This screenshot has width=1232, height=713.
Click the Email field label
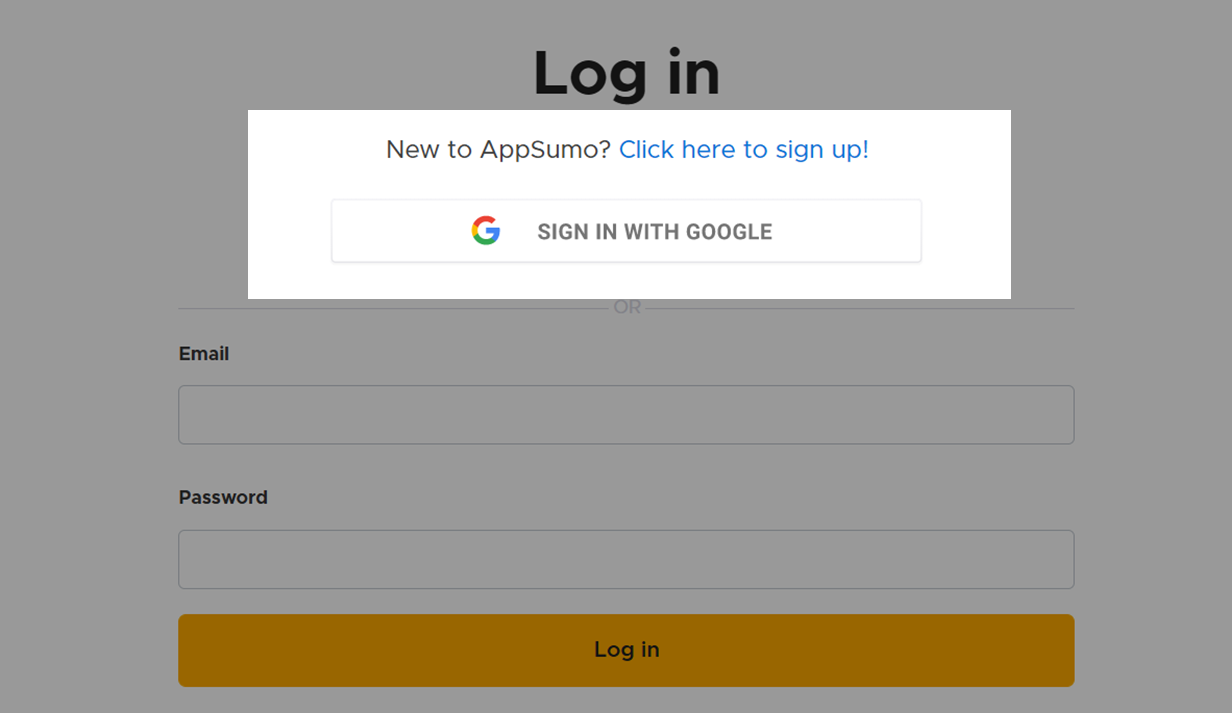click(204, 354)
